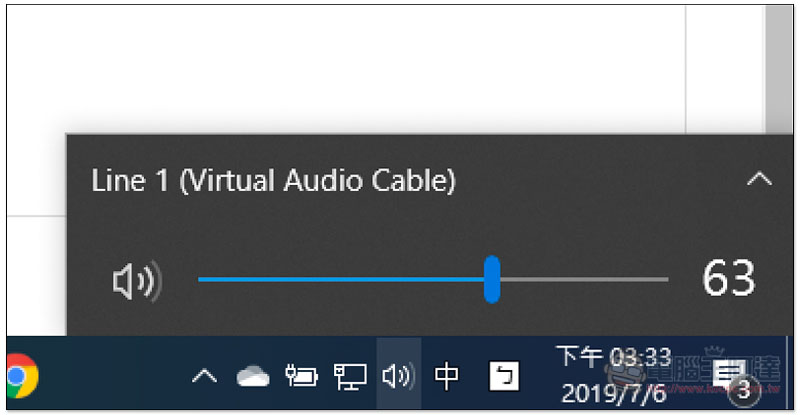
Task: Click the gray unfilled part of volume slider
Action: point(585,279)
